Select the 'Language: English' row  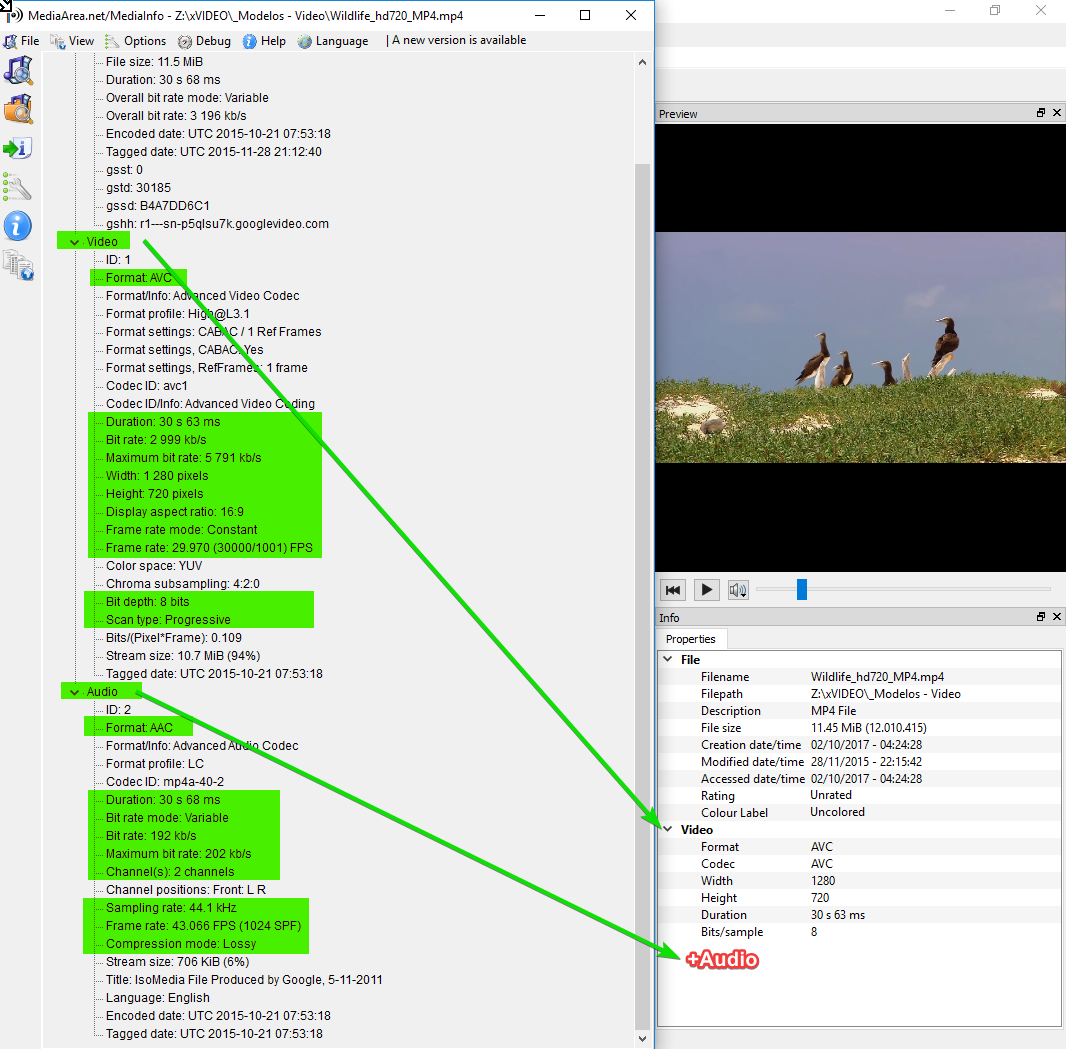pyautogui.click(x=157, y=998)
